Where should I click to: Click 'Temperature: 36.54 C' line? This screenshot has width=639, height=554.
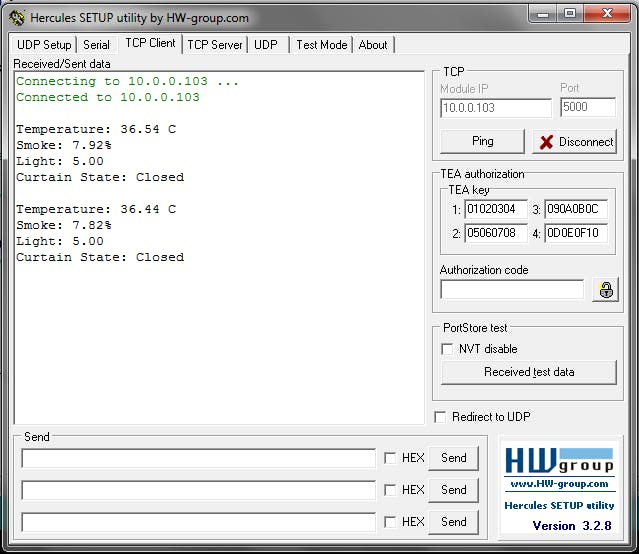coord(96,129)
